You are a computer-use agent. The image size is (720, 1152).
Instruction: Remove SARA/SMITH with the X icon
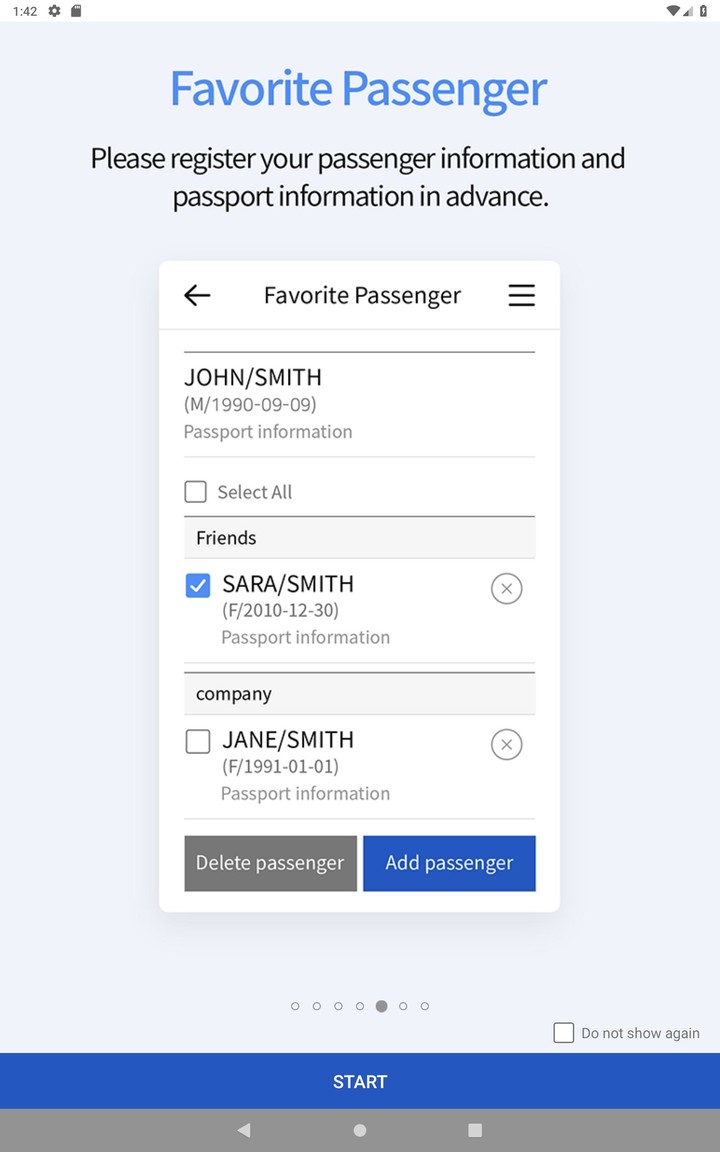click(506, 589)
